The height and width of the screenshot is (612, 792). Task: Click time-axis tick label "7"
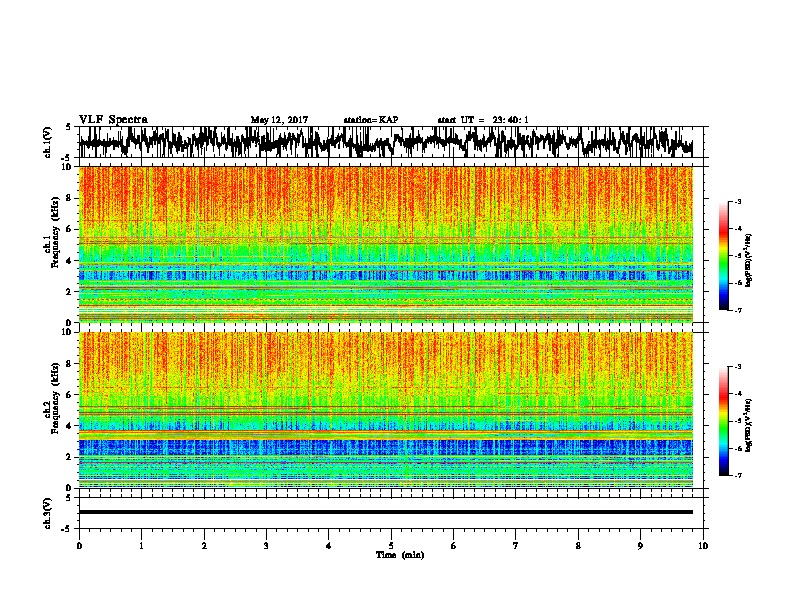(x=516, y=546)
